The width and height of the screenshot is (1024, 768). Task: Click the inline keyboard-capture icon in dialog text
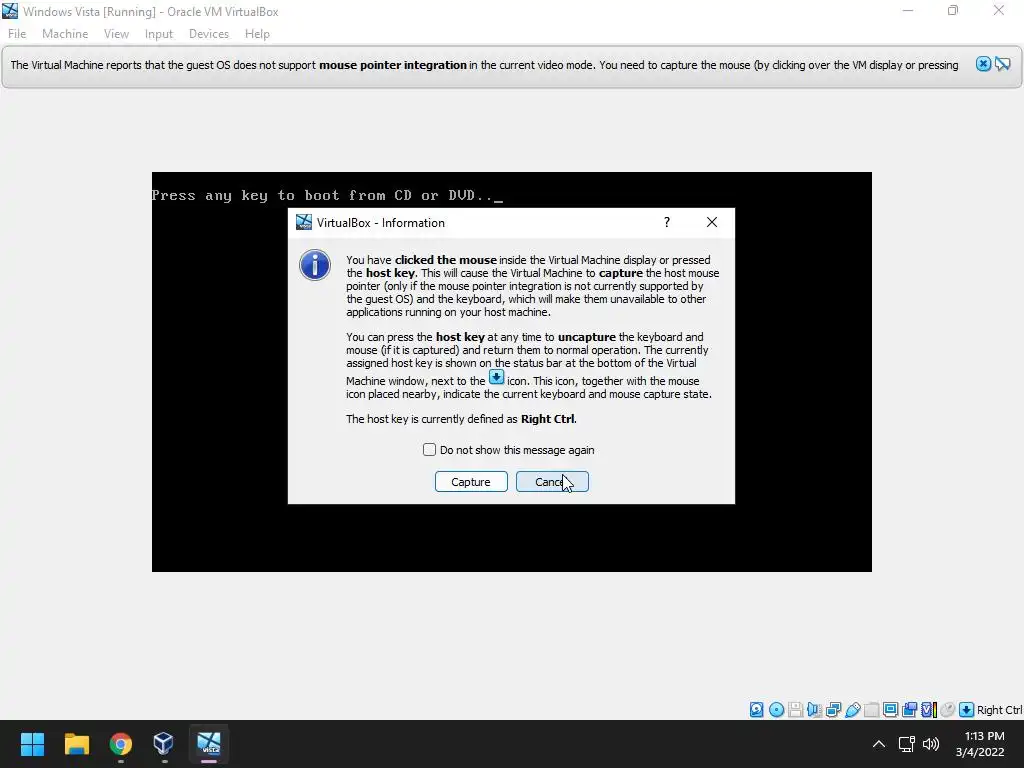click(x=496, y=377)
